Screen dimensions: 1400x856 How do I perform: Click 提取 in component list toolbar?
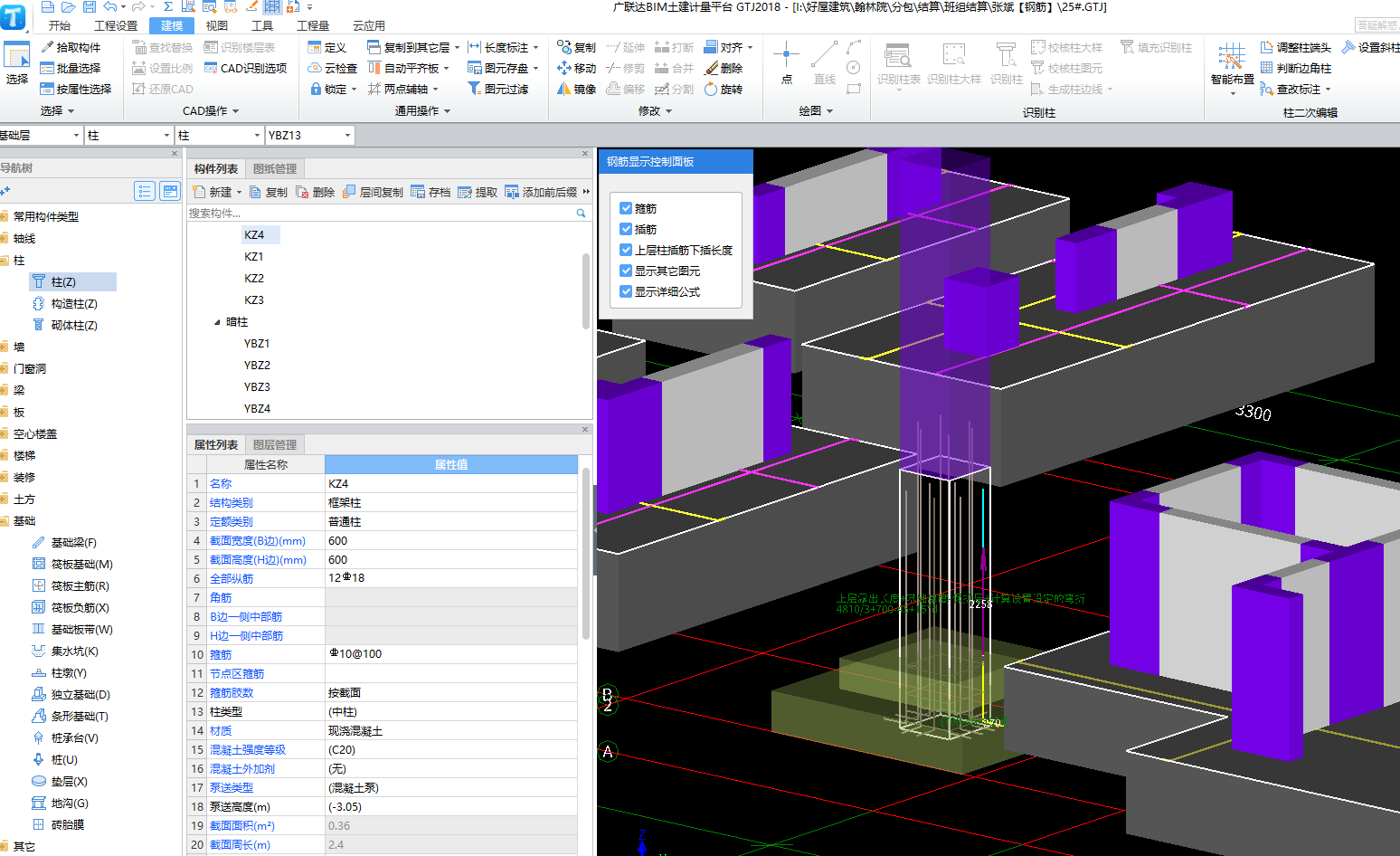pos(478,192)
